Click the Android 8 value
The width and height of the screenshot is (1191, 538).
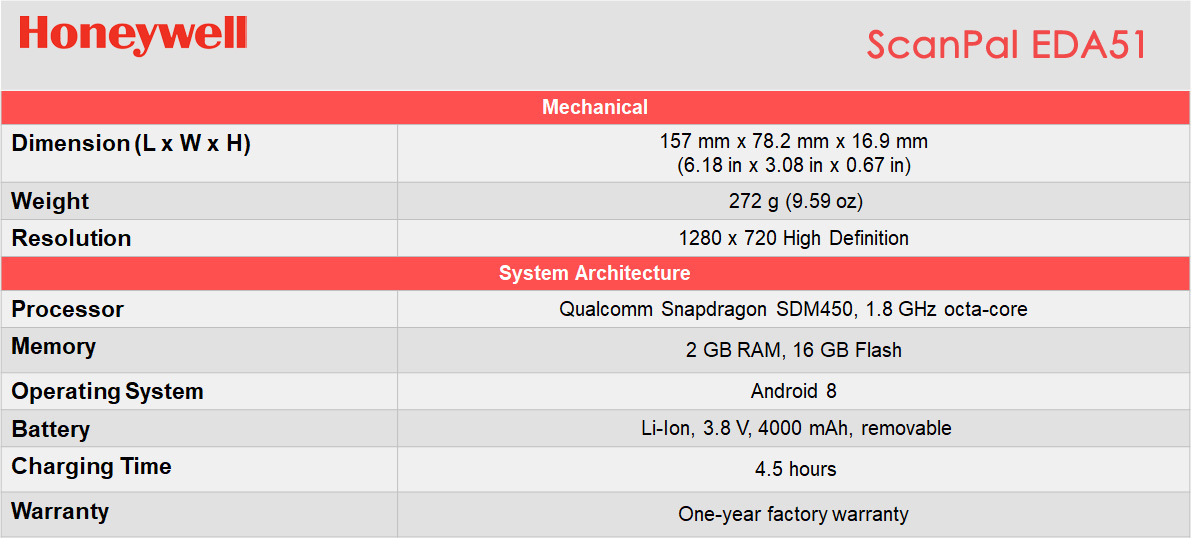794,390
